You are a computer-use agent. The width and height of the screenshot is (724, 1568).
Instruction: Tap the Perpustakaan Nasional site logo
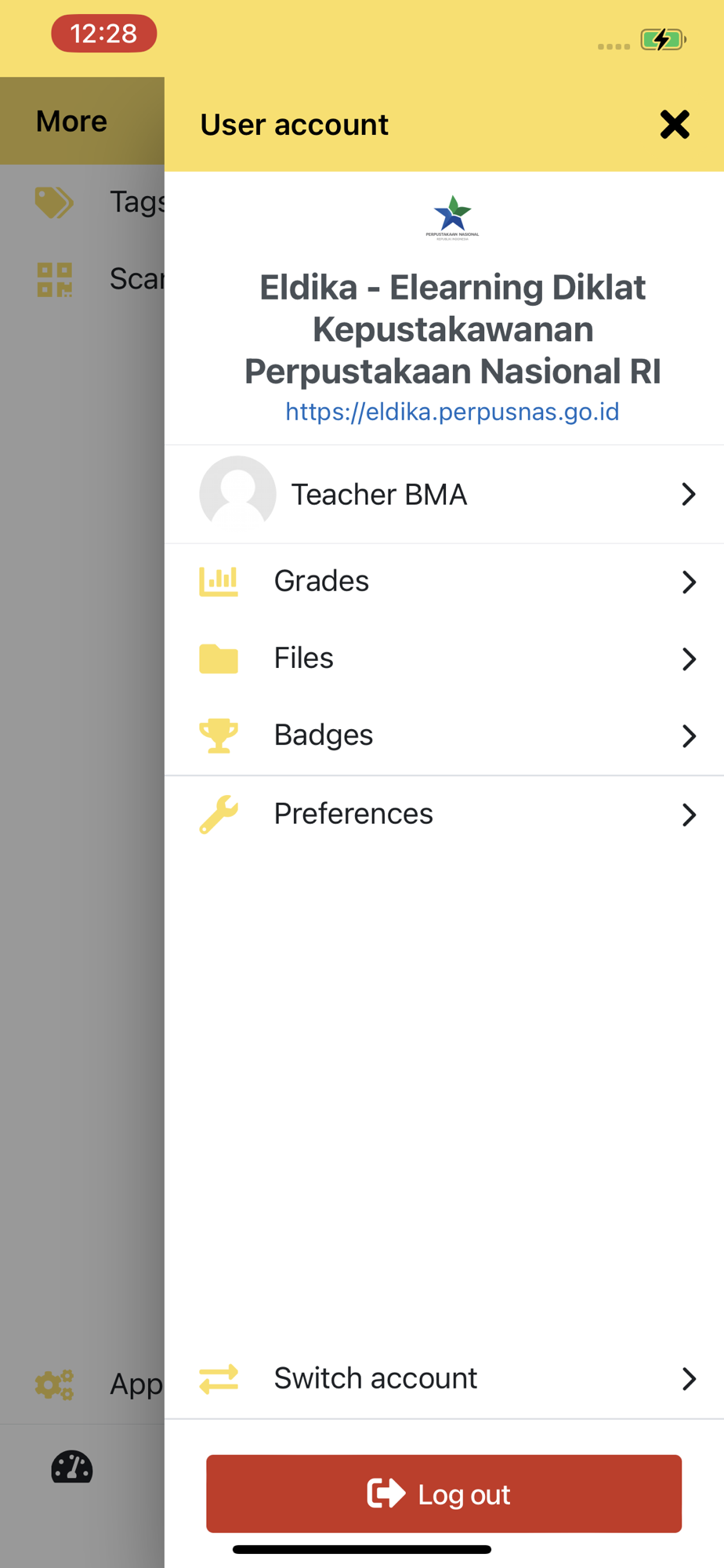pyautogui.click(x=452, y=217)
